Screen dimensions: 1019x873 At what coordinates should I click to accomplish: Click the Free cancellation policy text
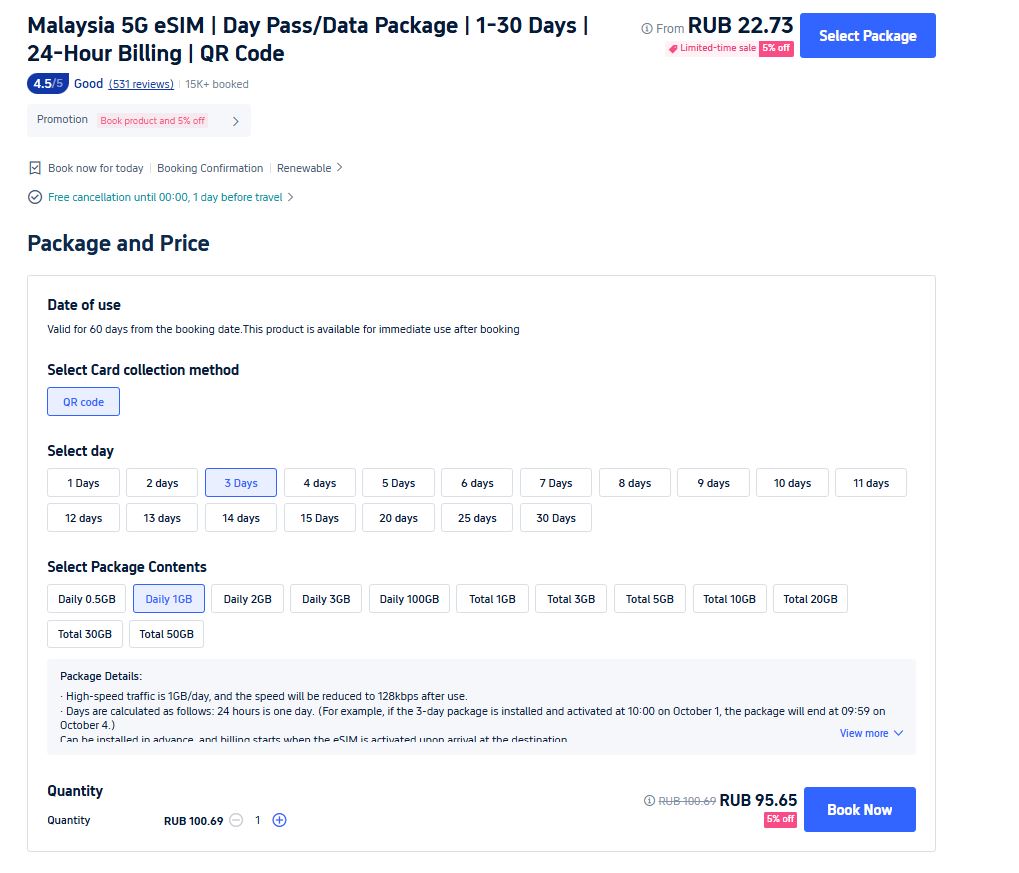(x=165, y=197)
